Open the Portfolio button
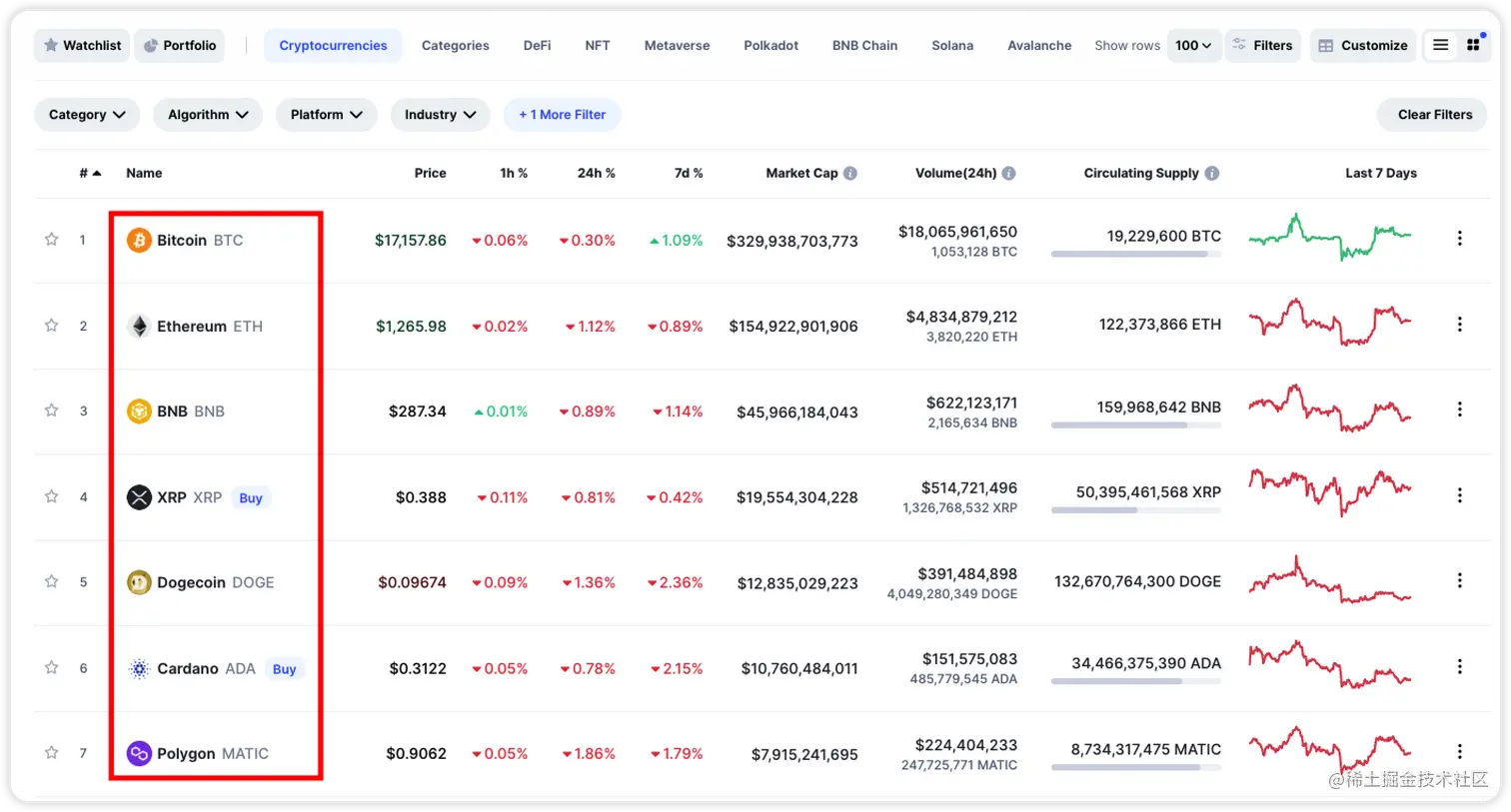The width and height of the screenshot is (1511, 812). tap(180, 45)
